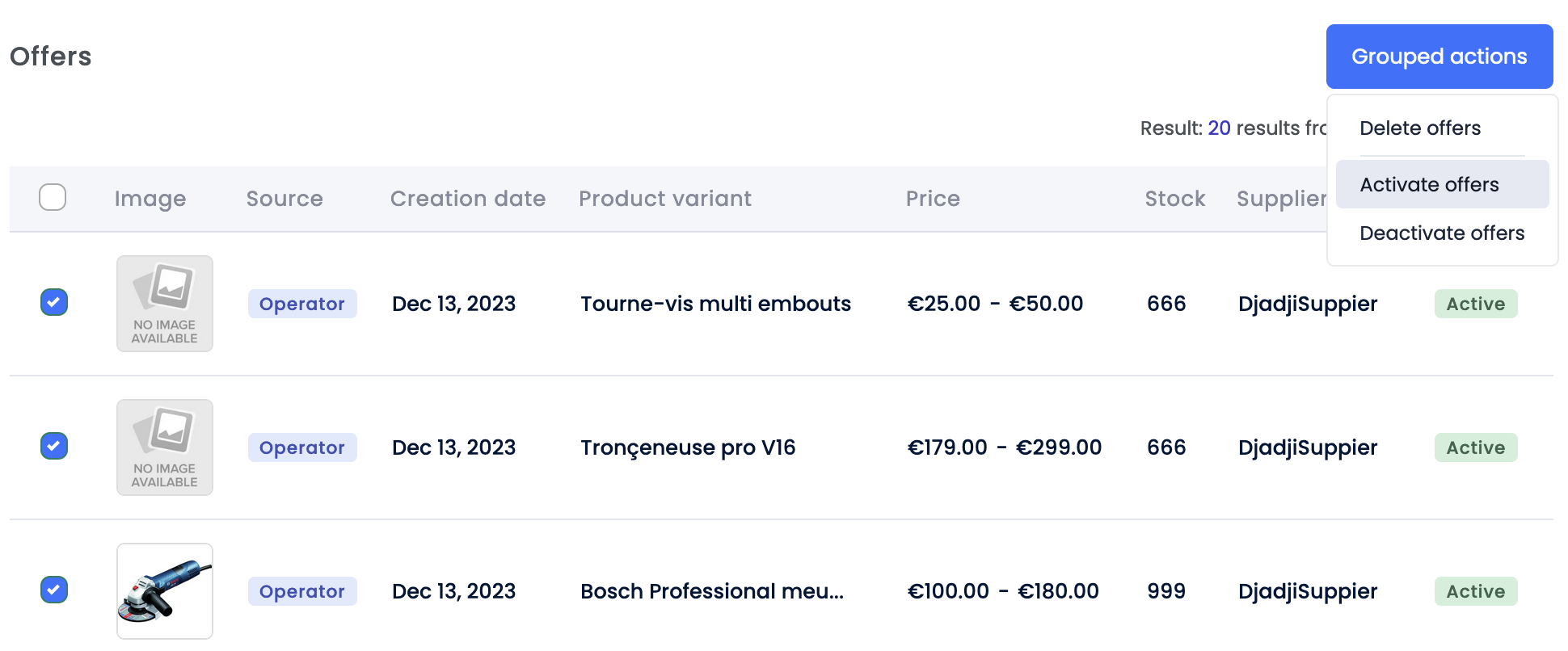Sort by the Stock column header
This screenshot has width=1568, height=651.
(x=1174, y=198)
